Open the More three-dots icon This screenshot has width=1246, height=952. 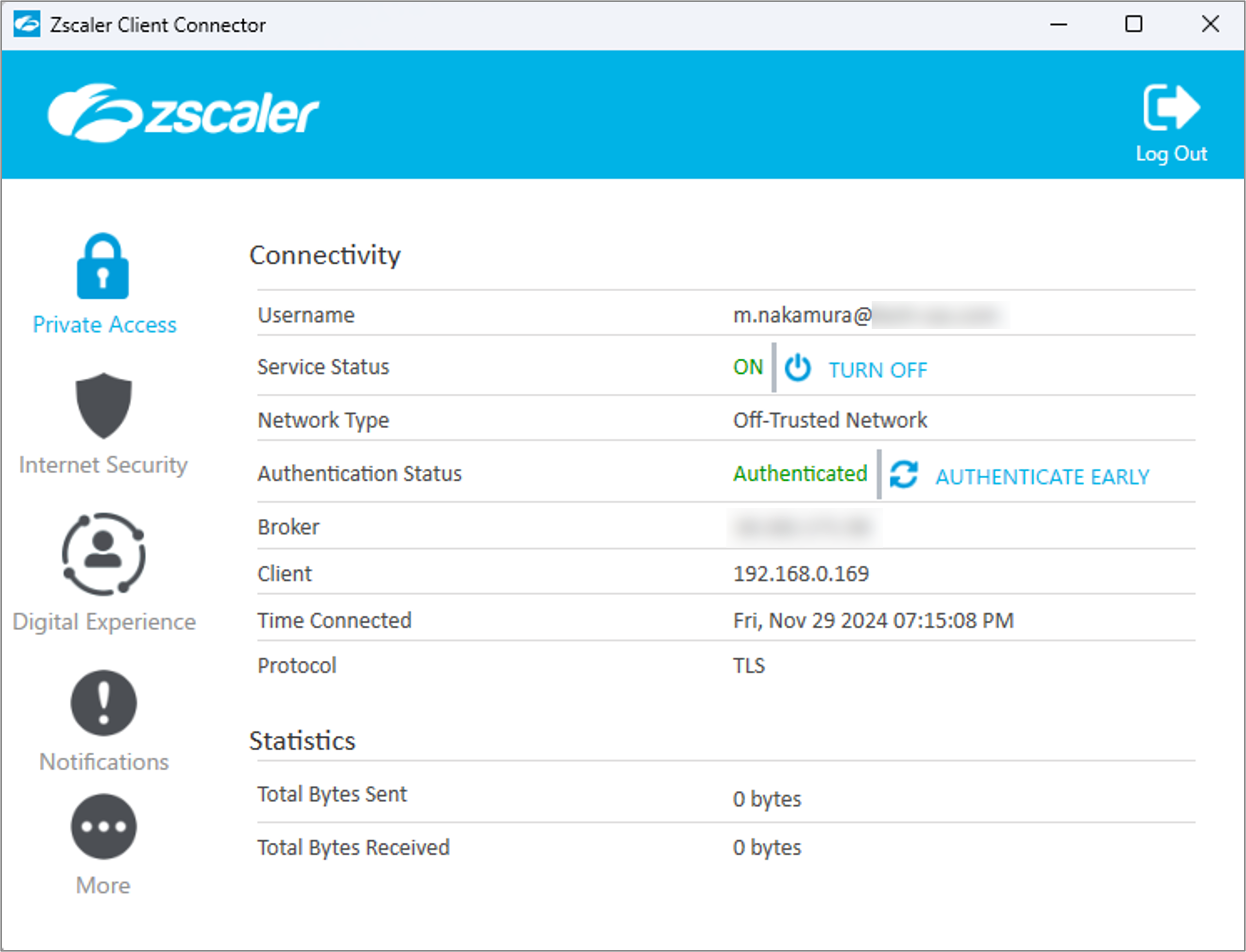(104, 826)
